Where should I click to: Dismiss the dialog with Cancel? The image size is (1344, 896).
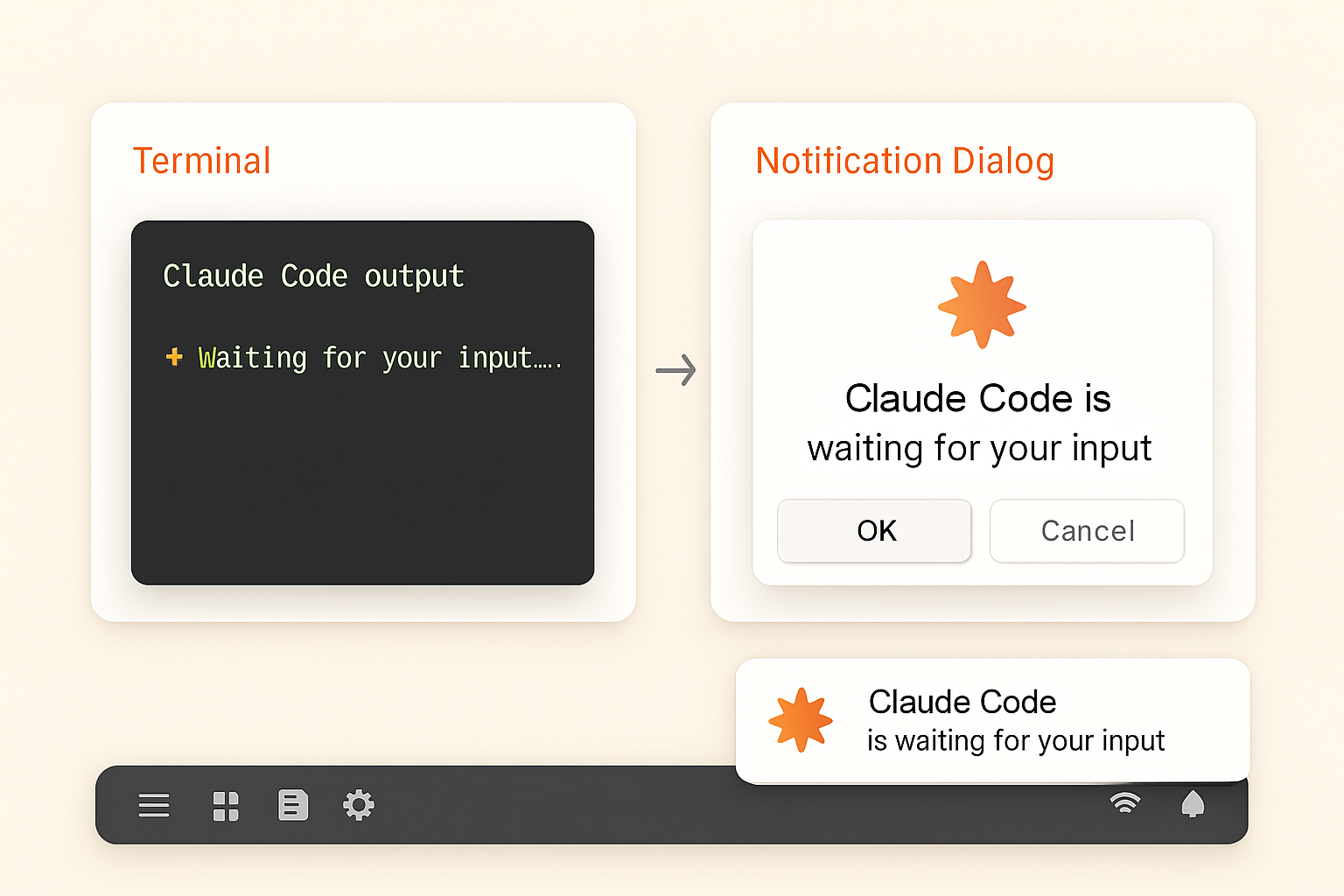pos(1087,530)
